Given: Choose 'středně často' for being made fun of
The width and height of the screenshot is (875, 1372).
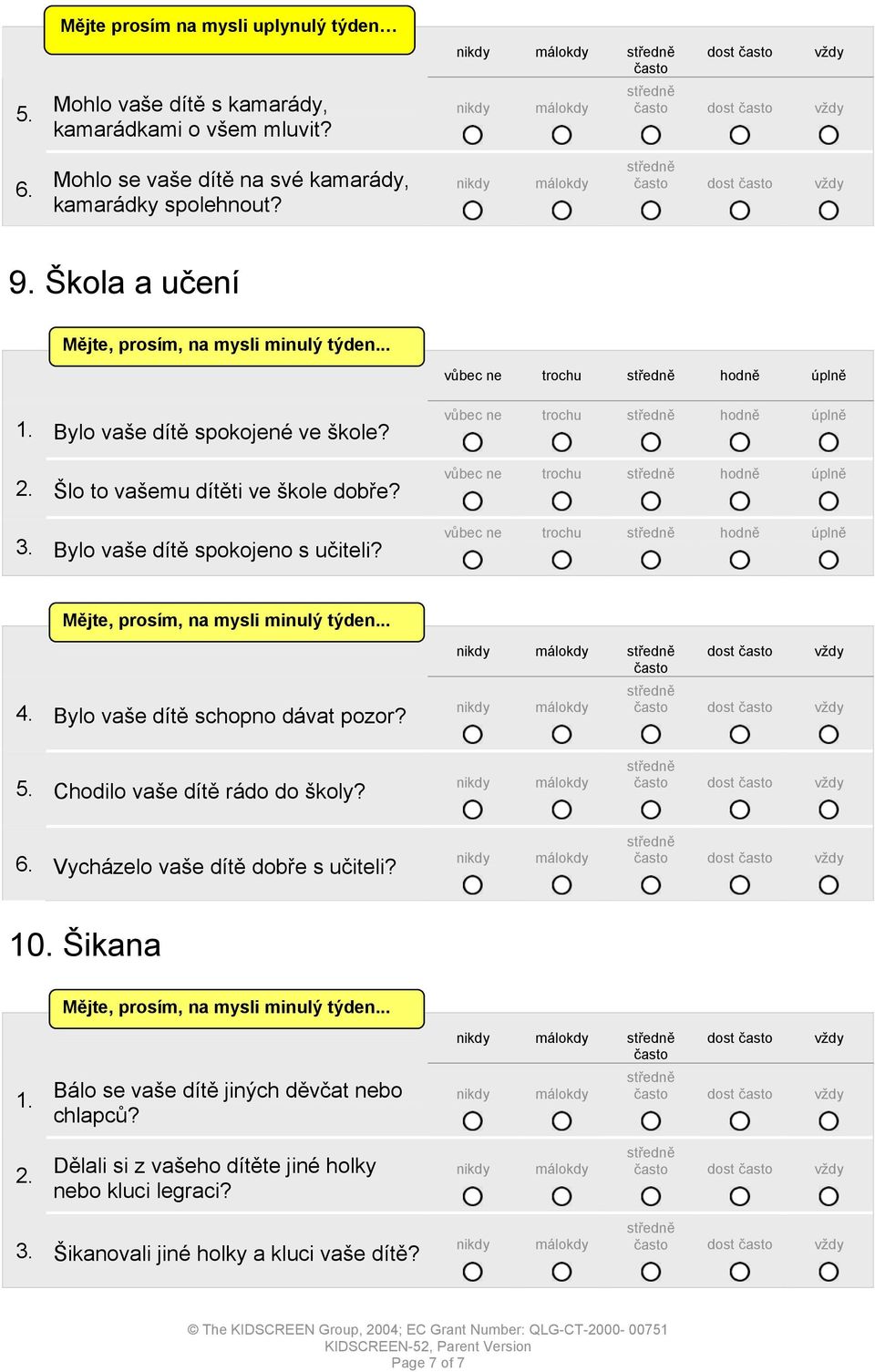Looking at the screenshot, I should click(651, 1196).
